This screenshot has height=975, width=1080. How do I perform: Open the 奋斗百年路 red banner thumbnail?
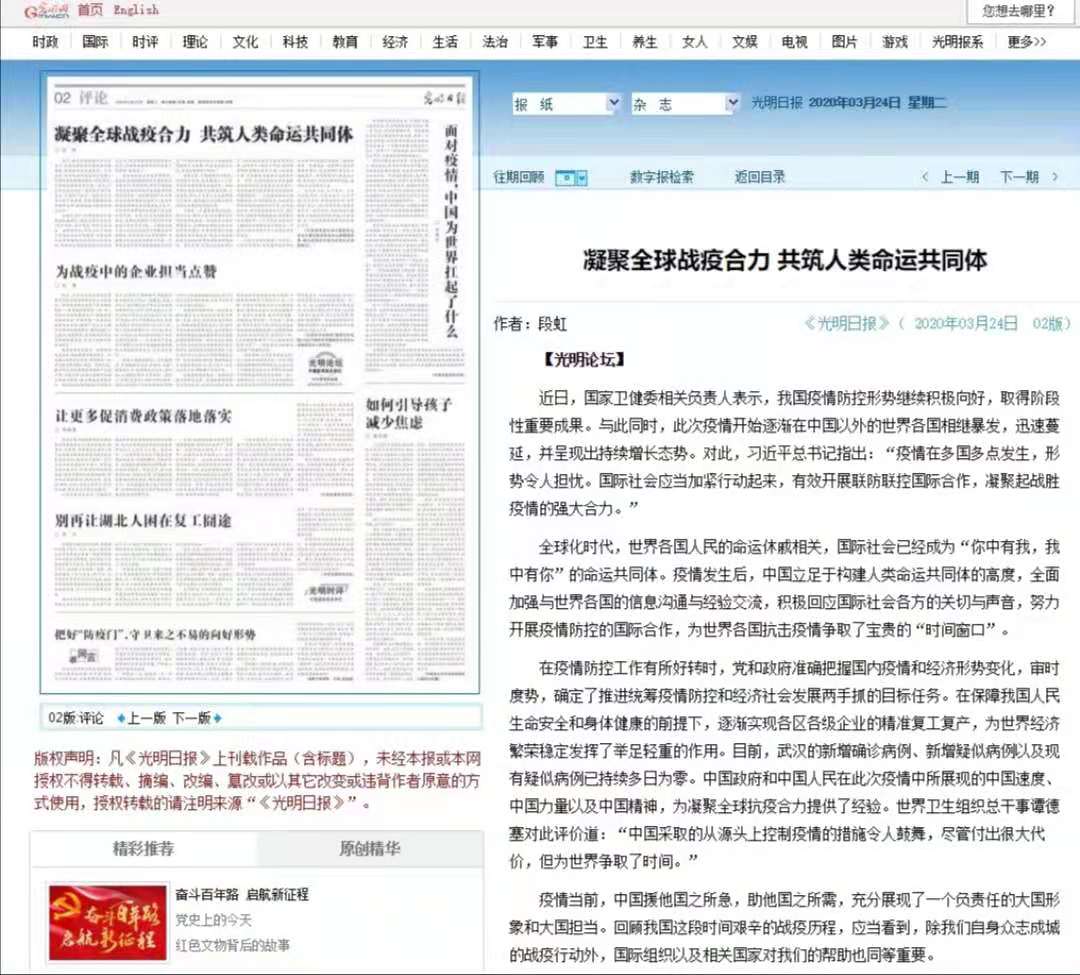coord(107,922)
